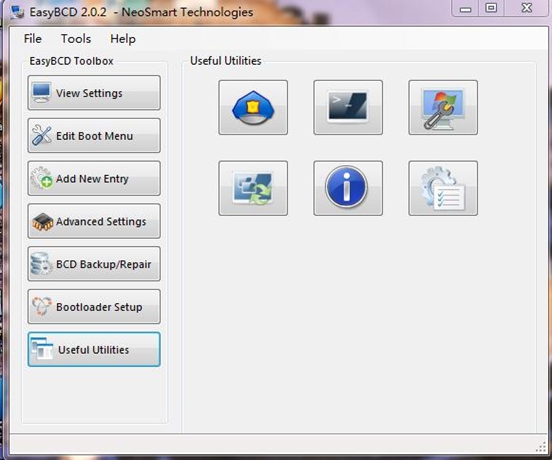Open the Tools menu
The image size is (552, 460).
(x=76, y=38)
